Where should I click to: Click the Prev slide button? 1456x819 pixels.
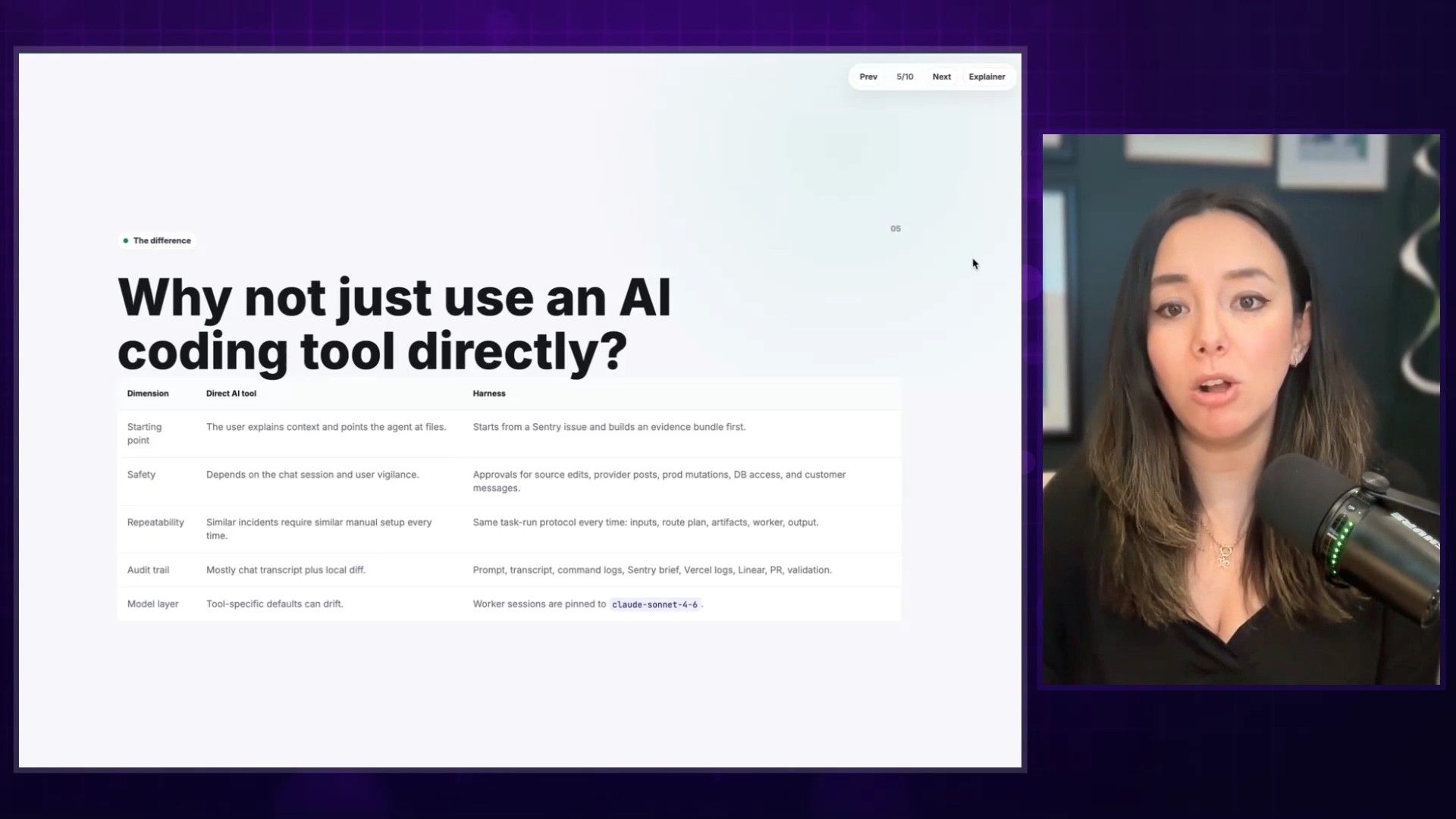coord(868,77)
